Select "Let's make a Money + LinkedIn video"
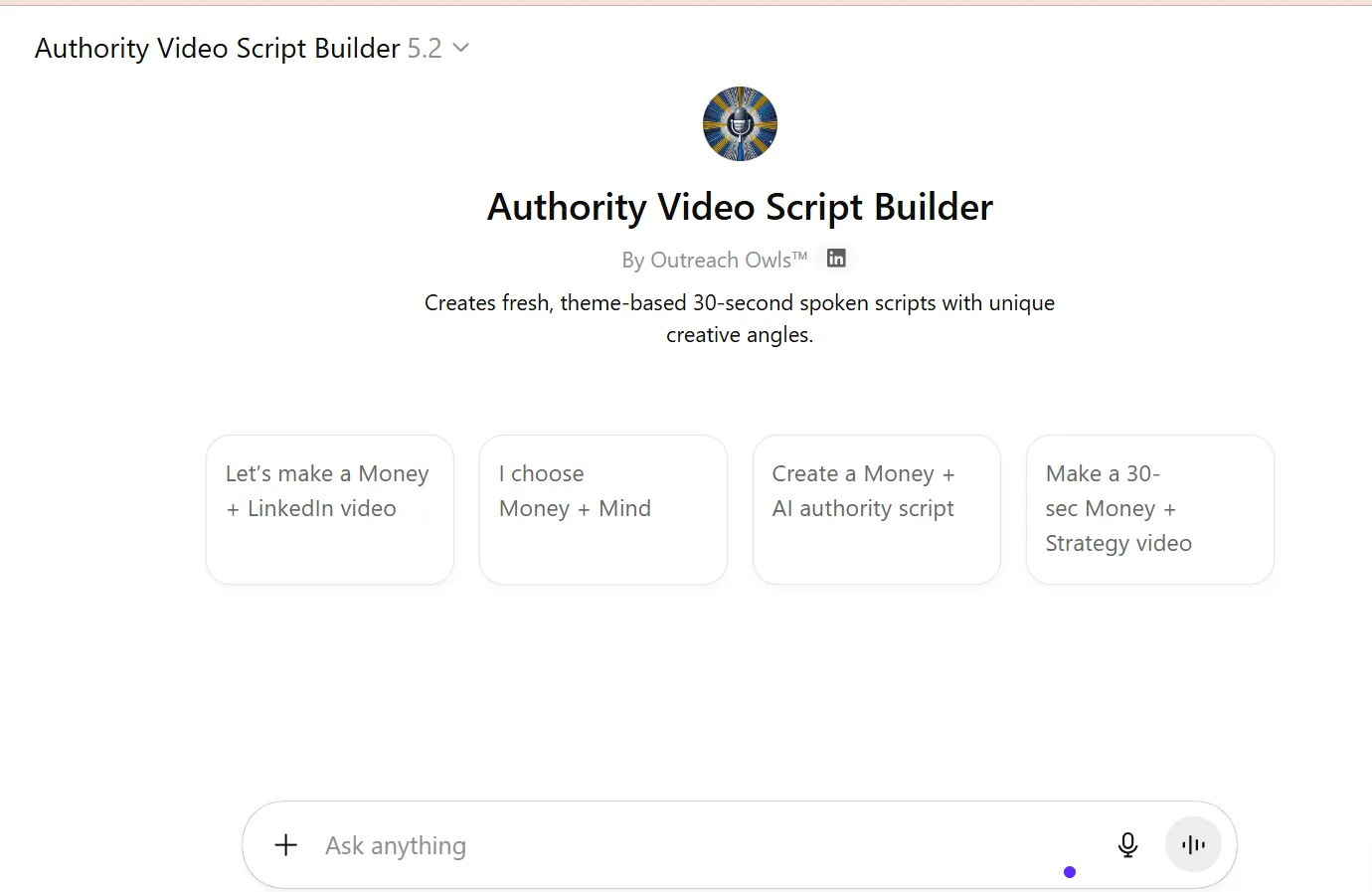 pos(330,509)
